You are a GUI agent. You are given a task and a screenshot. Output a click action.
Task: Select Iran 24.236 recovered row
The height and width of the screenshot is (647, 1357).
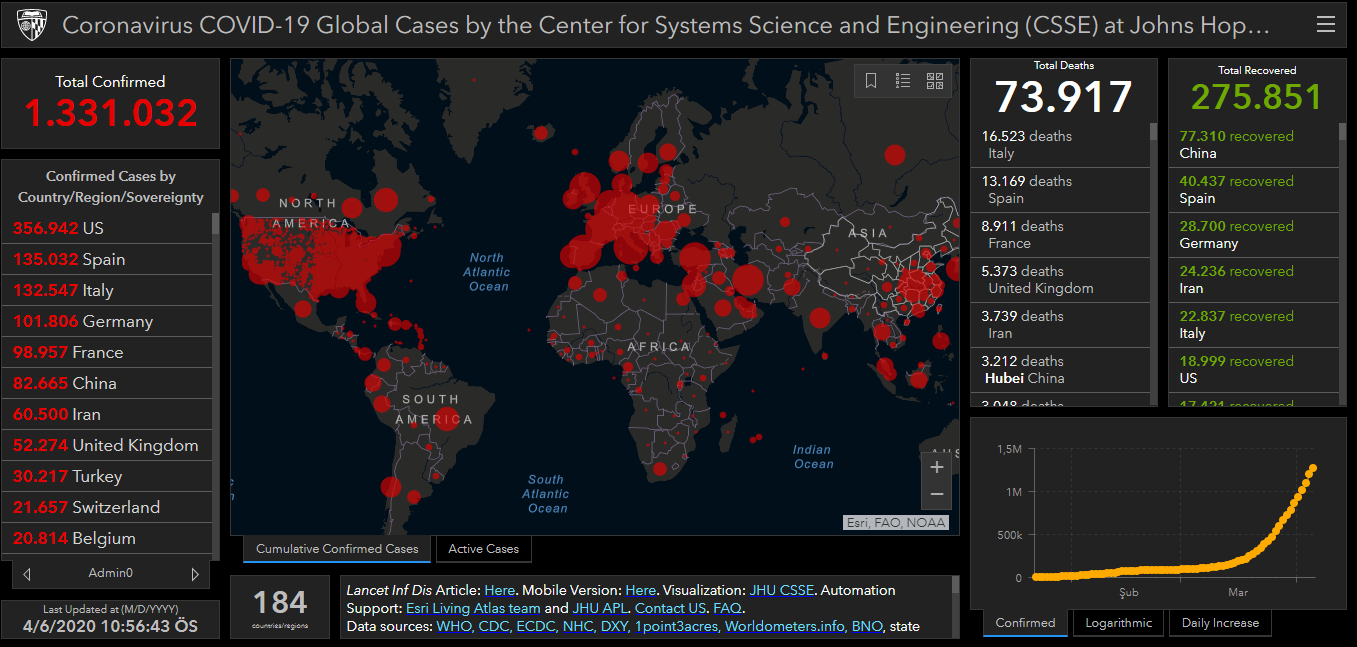point(1254,280)
